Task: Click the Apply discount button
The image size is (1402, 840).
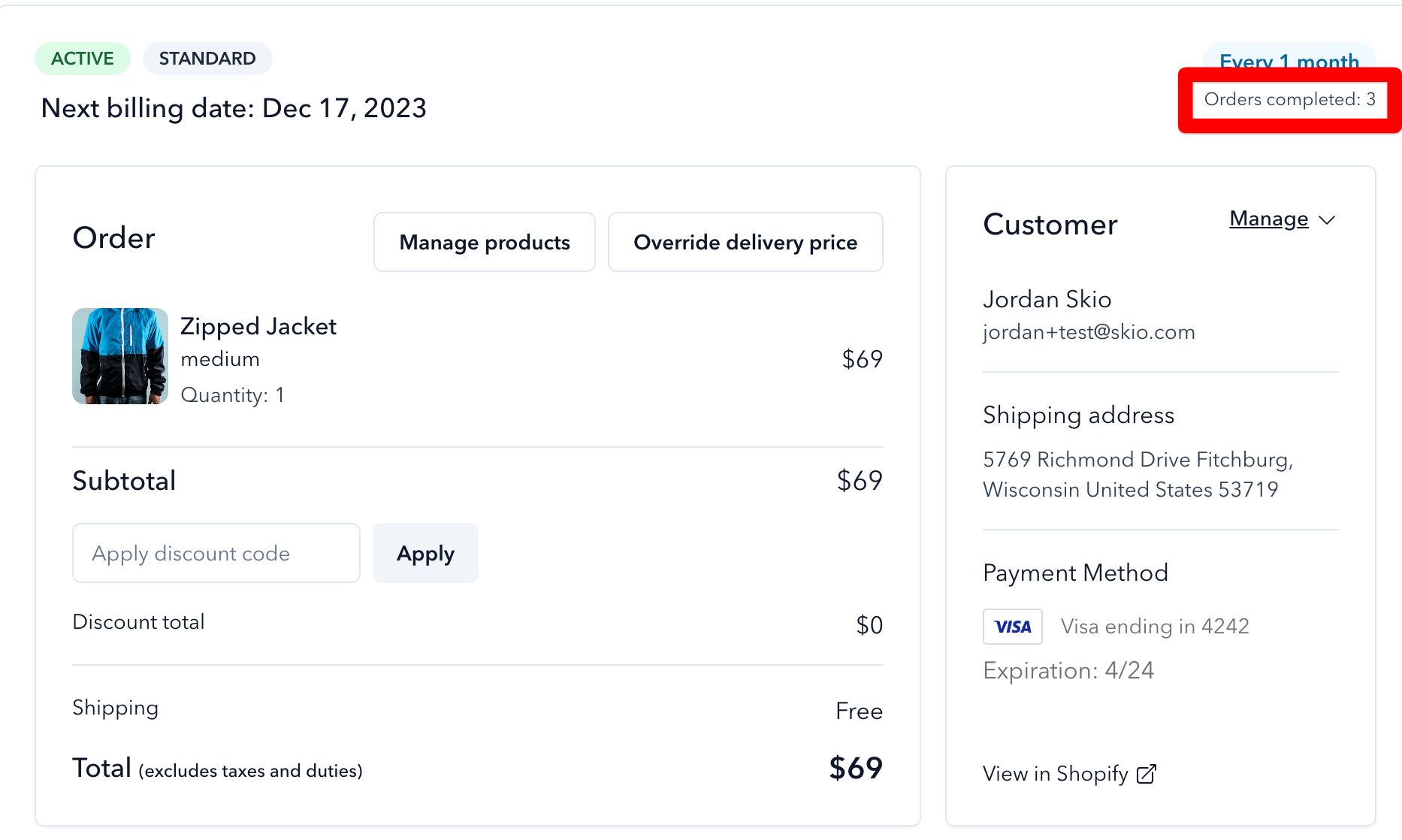Action: click(x=425, y=553)
